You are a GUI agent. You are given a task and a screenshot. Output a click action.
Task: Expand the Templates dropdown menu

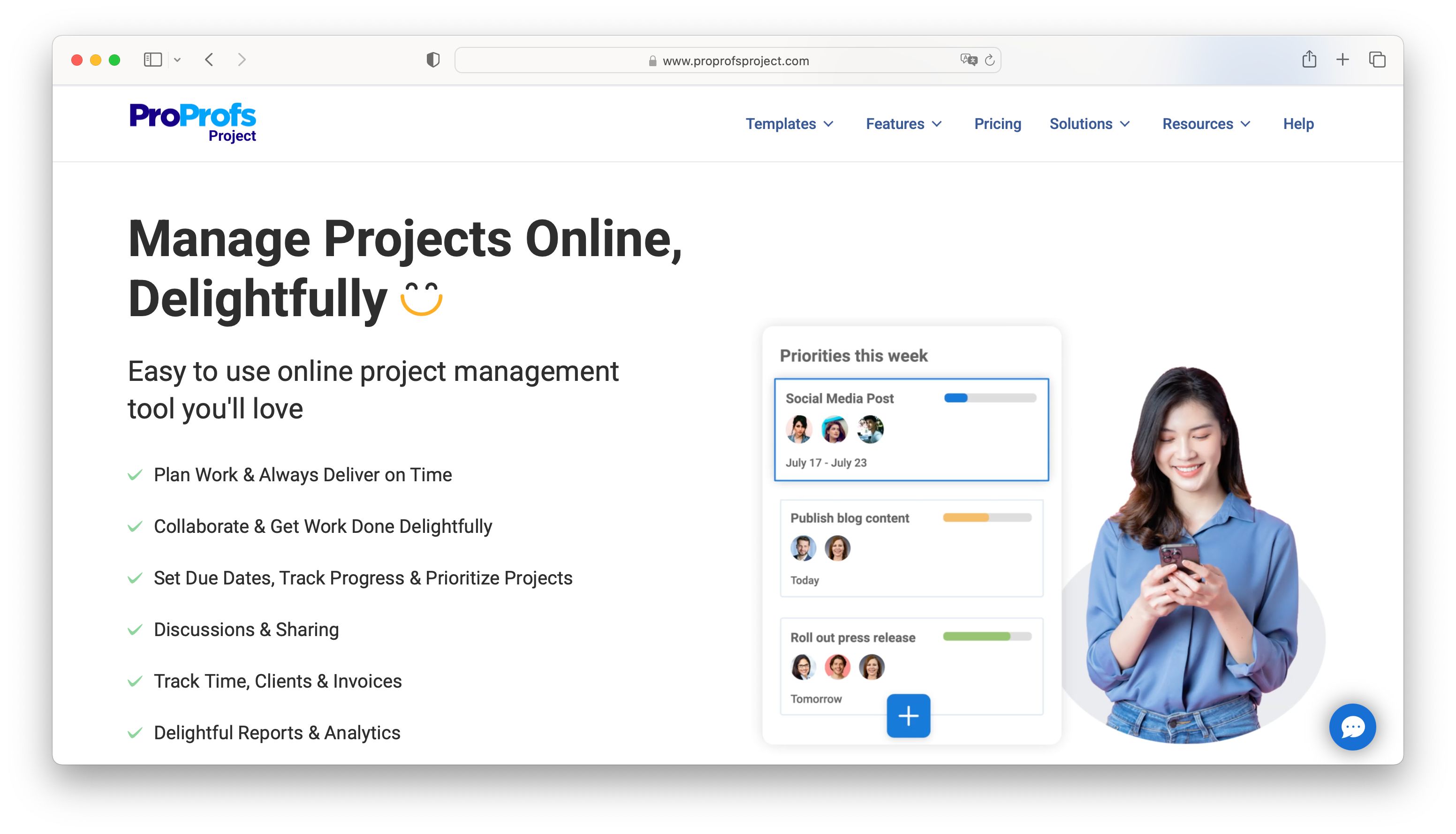click(789, 124)
